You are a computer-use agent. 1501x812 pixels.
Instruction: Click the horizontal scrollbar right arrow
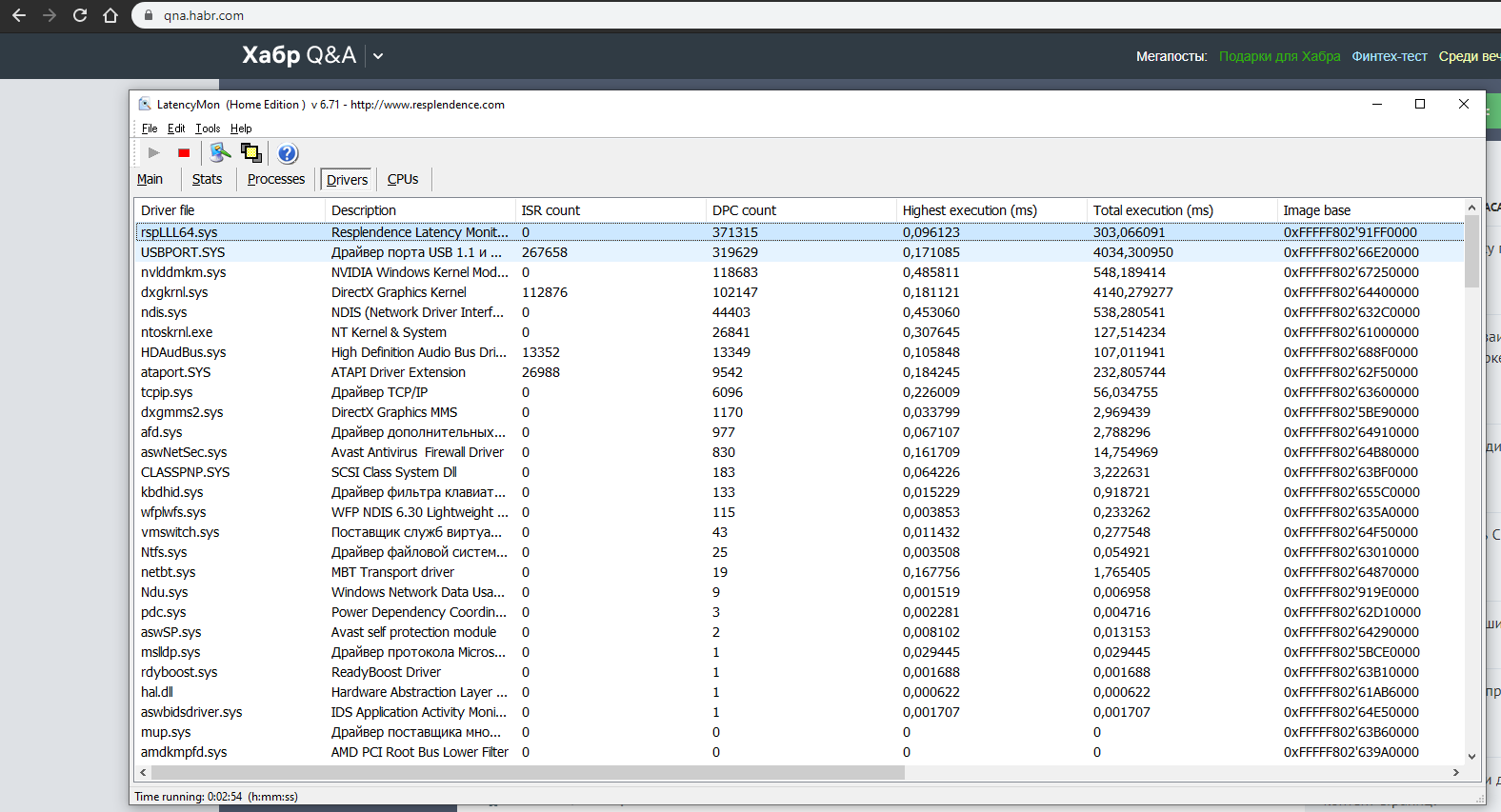pos(1456,773)
